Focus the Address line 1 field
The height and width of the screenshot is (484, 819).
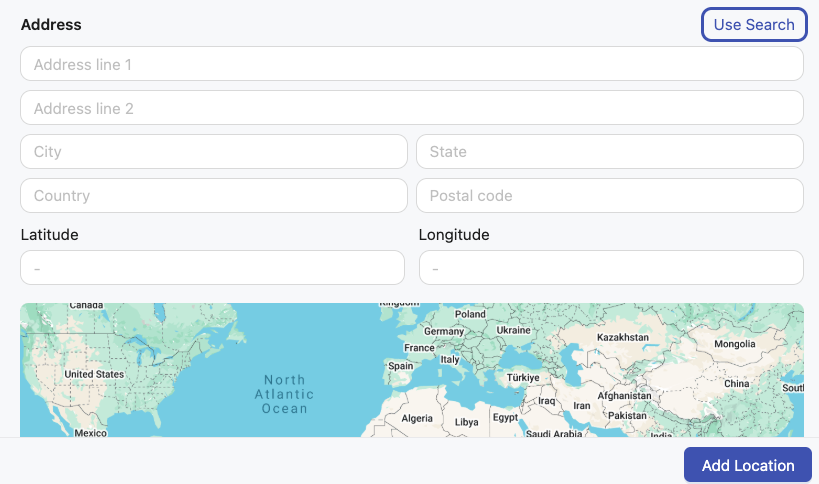pos(412,64)
